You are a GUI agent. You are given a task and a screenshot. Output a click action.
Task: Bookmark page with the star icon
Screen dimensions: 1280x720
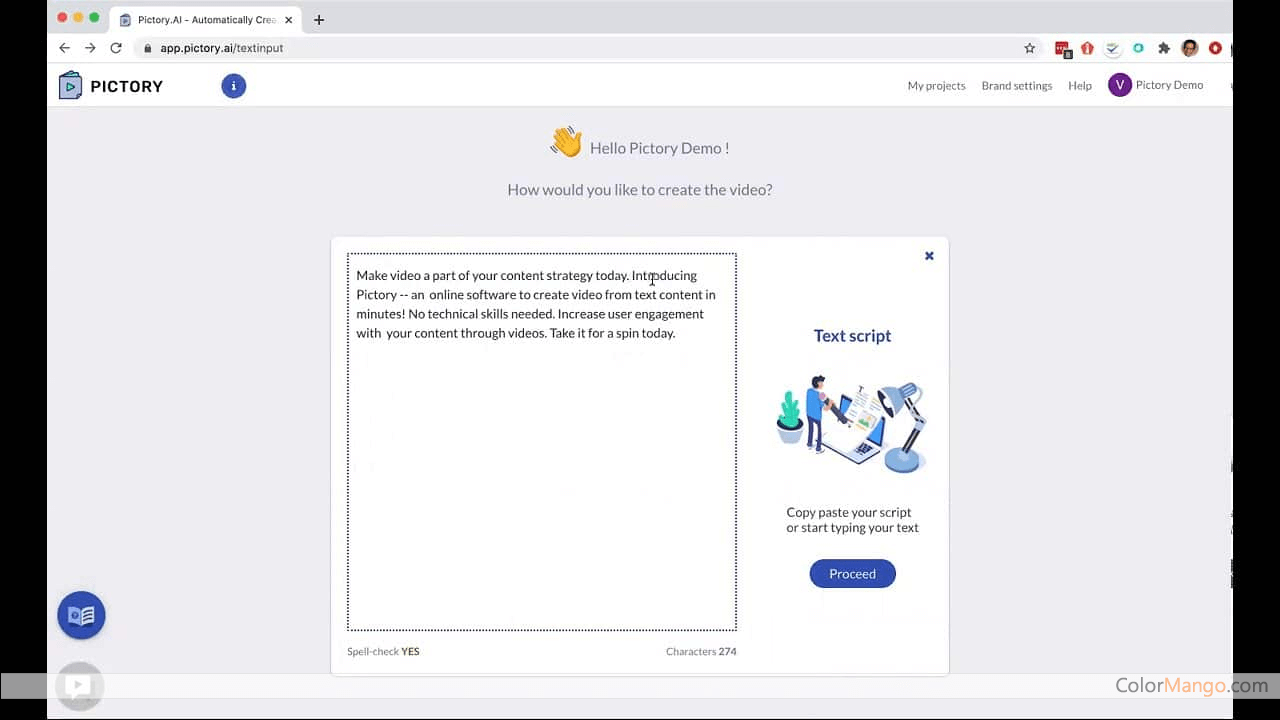(1029, 48)
